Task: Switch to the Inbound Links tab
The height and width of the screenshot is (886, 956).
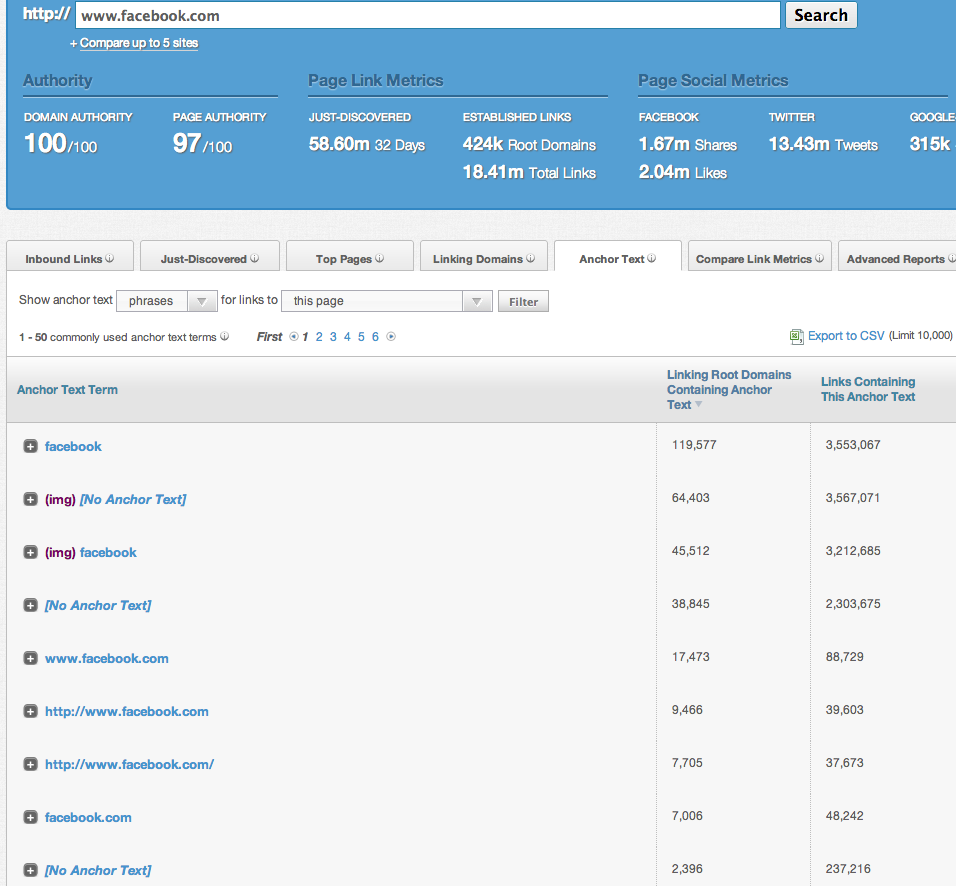Action: click(x=70, y=256)
